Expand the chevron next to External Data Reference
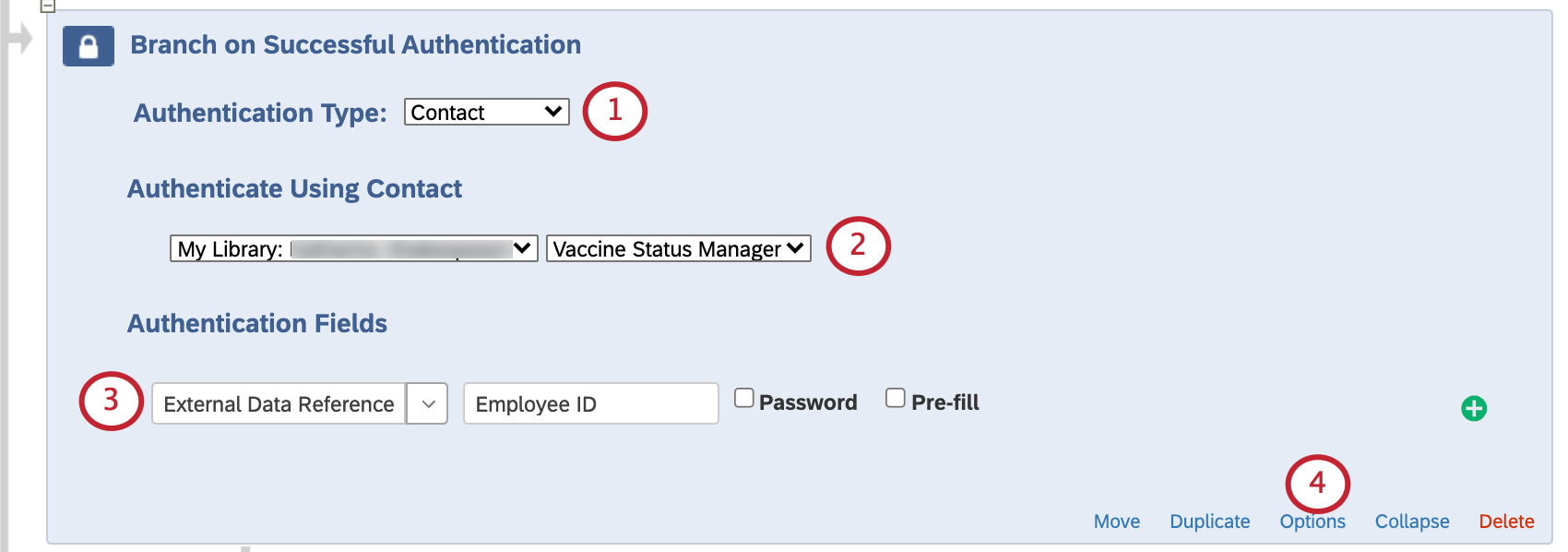This screenshot has height=552, width=1568. pos(426,403)
